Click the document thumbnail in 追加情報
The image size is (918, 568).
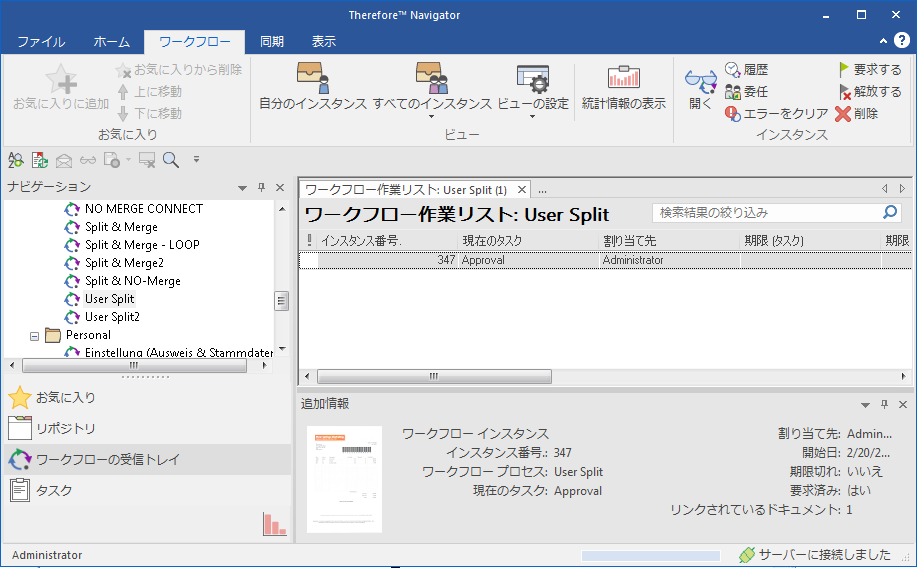coord(344,479)
